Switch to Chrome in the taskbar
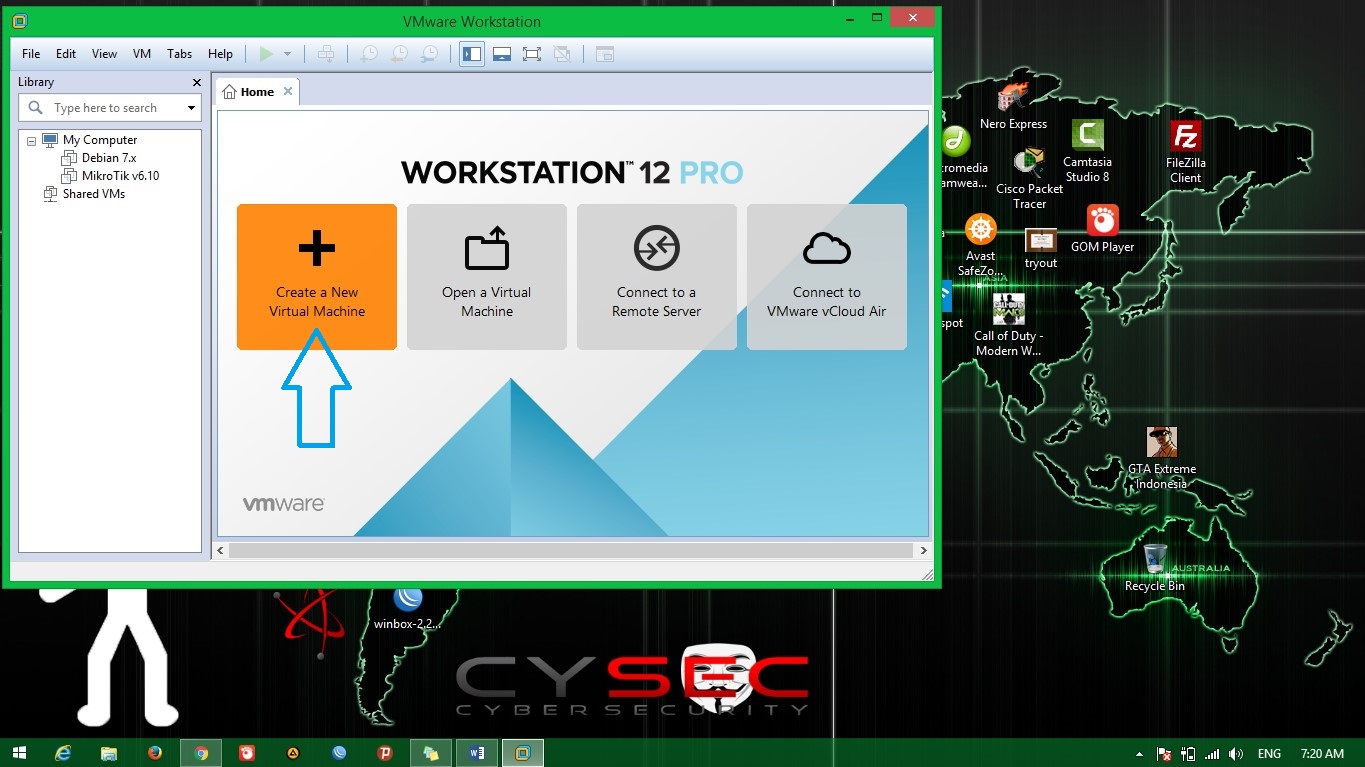This screenshot has width=1365, height=767. point(201,753)
